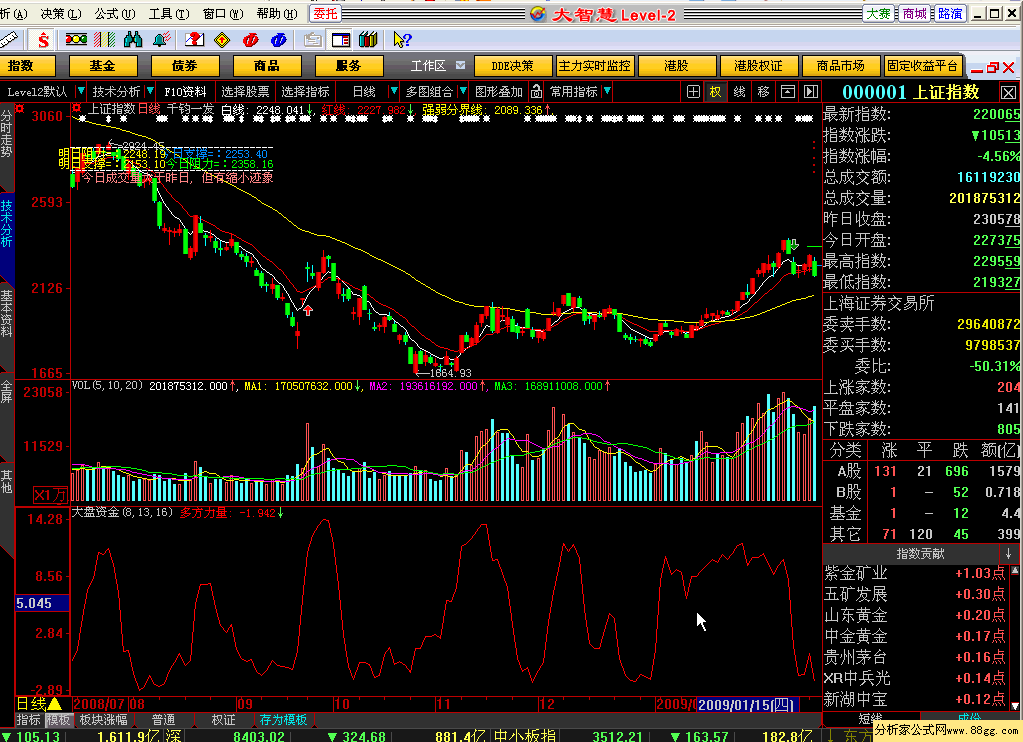Close the 000001 上证指数 info panel
This screenshot has width=1023, height=742.
tap(1008, 92)
